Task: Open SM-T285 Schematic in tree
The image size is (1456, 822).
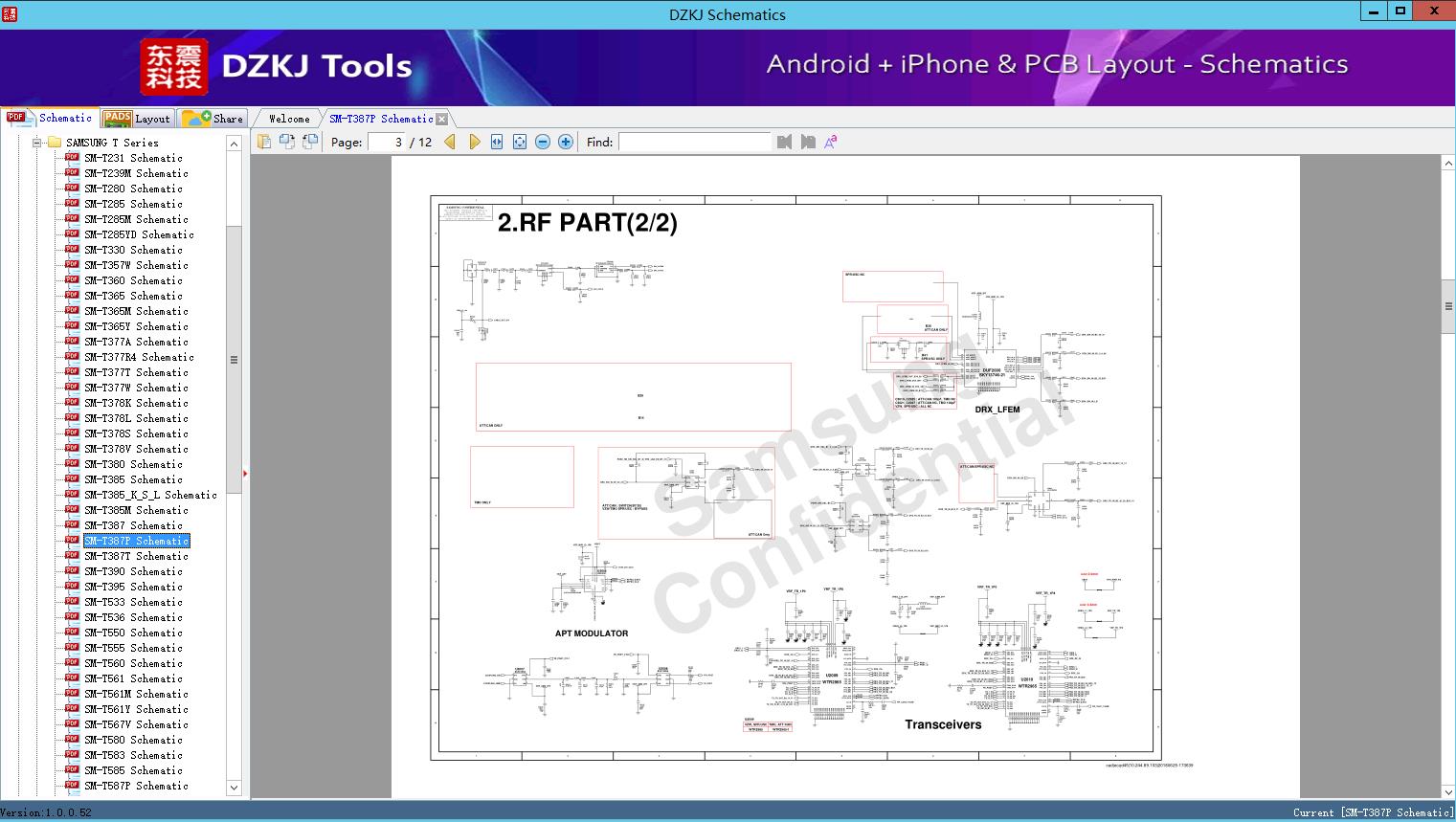Action: point(133,204)
